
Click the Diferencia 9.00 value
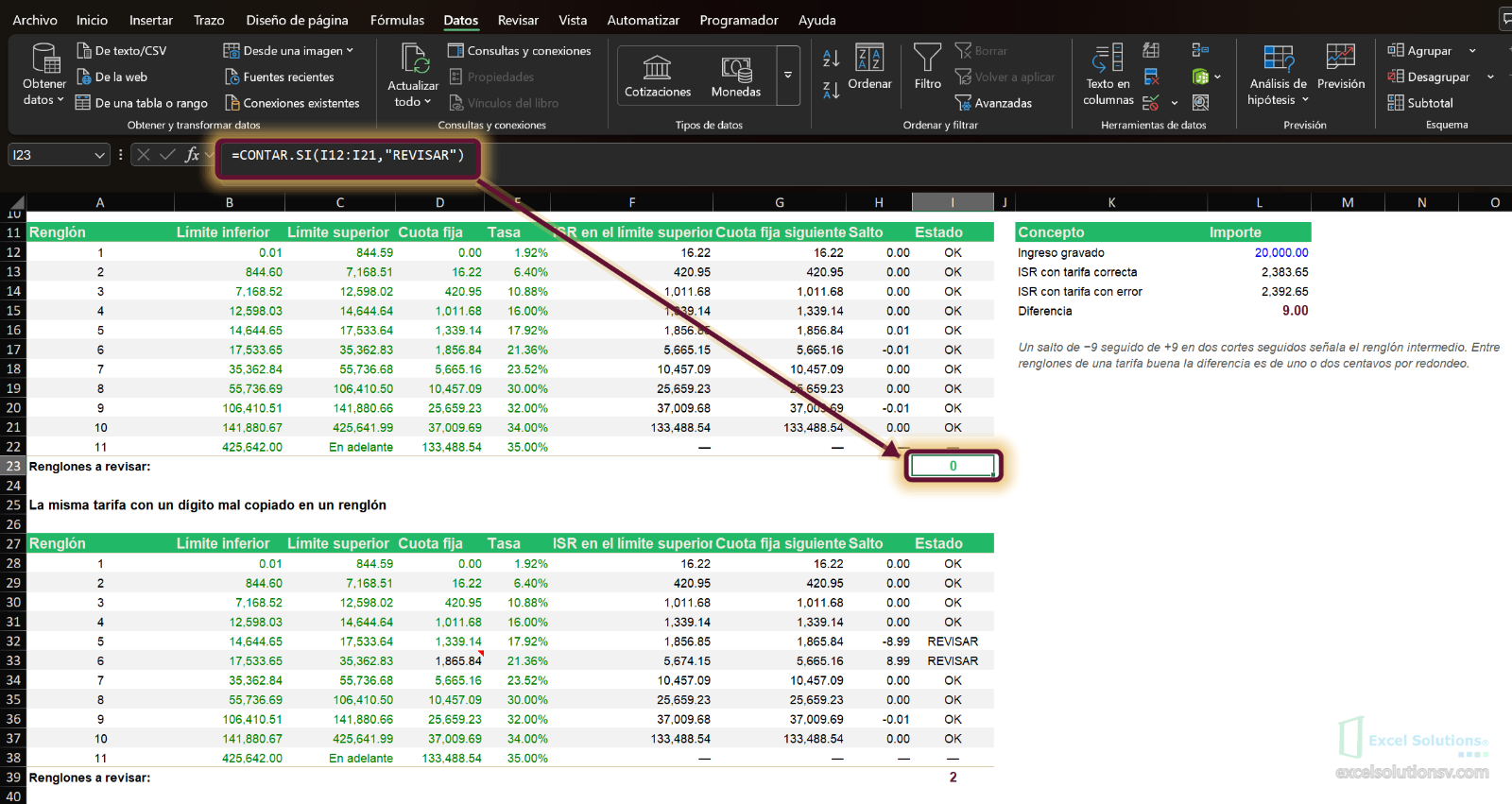(x=1260, y=311)
